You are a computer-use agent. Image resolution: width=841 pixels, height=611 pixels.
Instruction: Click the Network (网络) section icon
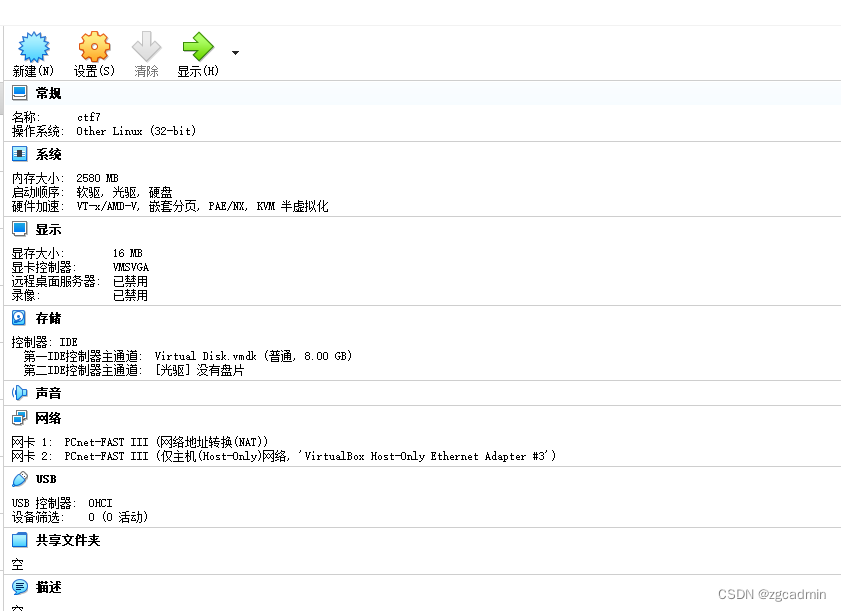click(x=20, y=418)
